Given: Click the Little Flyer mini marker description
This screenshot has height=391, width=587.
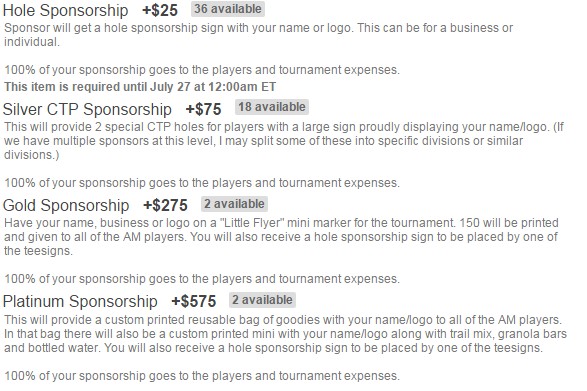Looking at the screenshot, I should coord(281,237).
